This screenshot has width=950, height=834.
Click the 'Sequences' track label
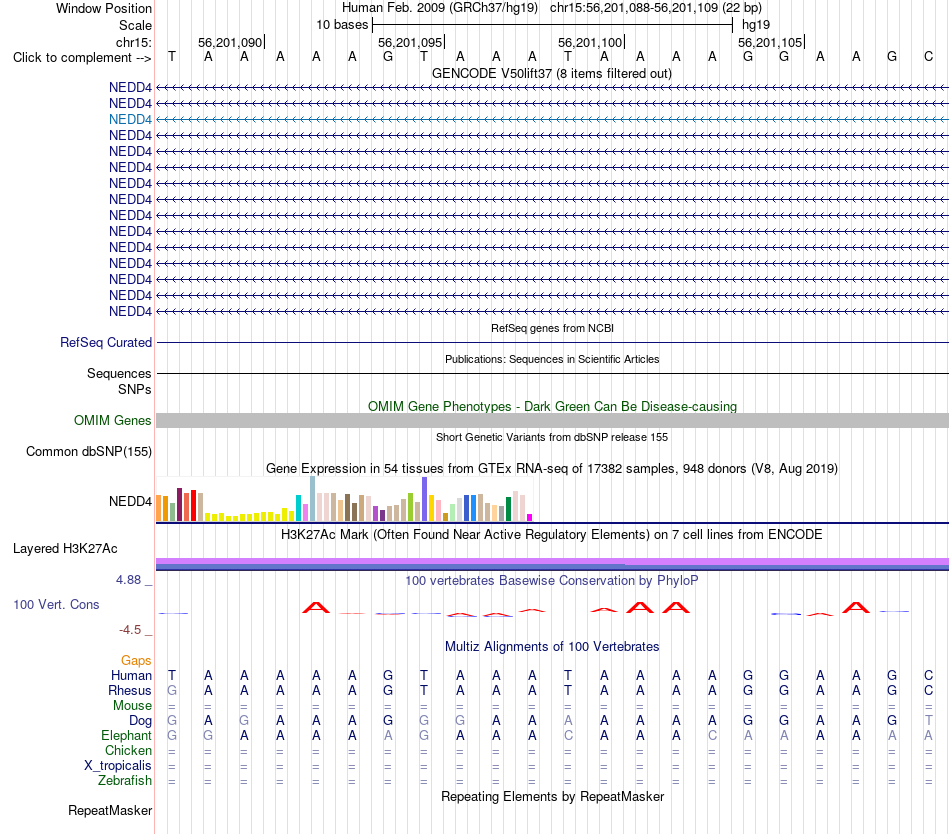119,373
